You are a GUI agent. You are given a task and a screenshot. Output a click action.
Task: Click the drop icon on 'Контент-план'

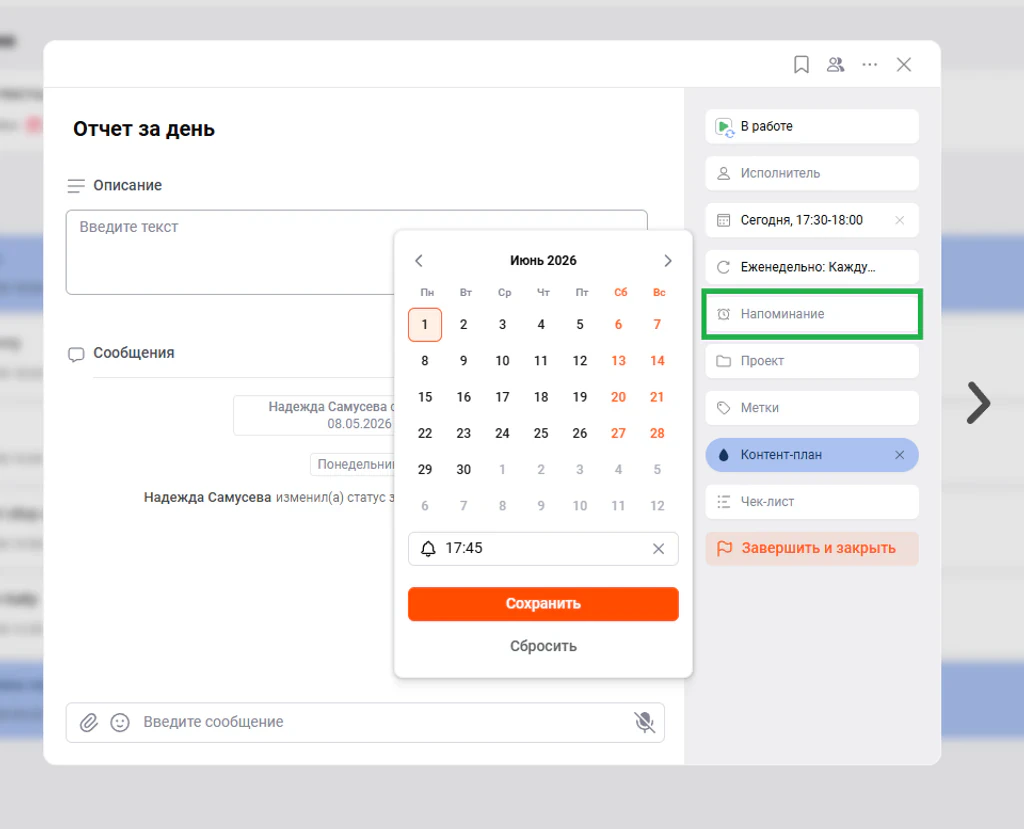click(724, 455)
